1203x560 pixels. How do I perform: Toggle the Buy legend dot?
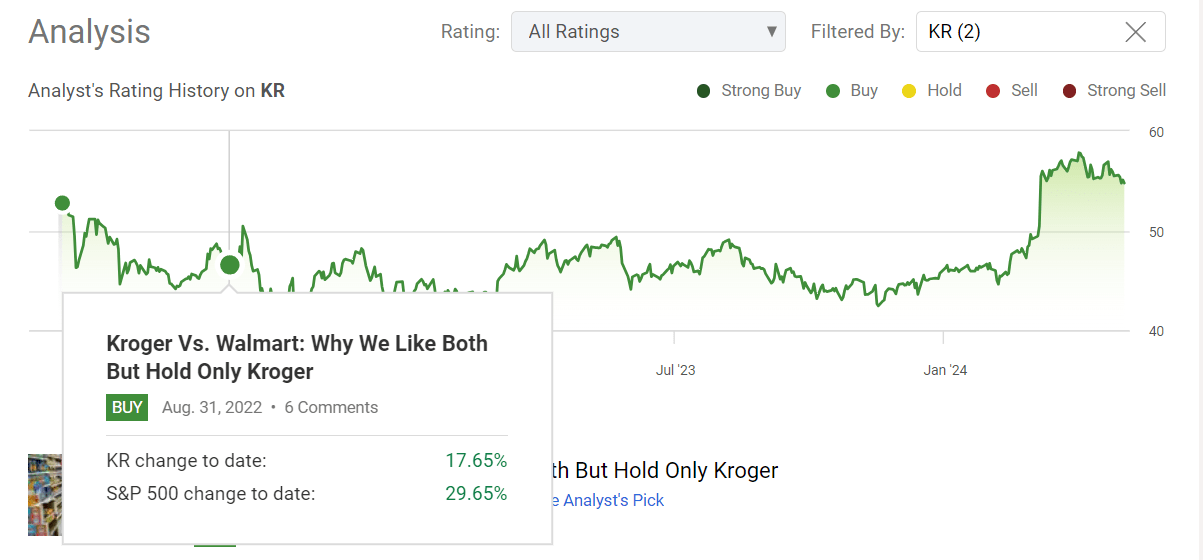click(x=832, y=91)
